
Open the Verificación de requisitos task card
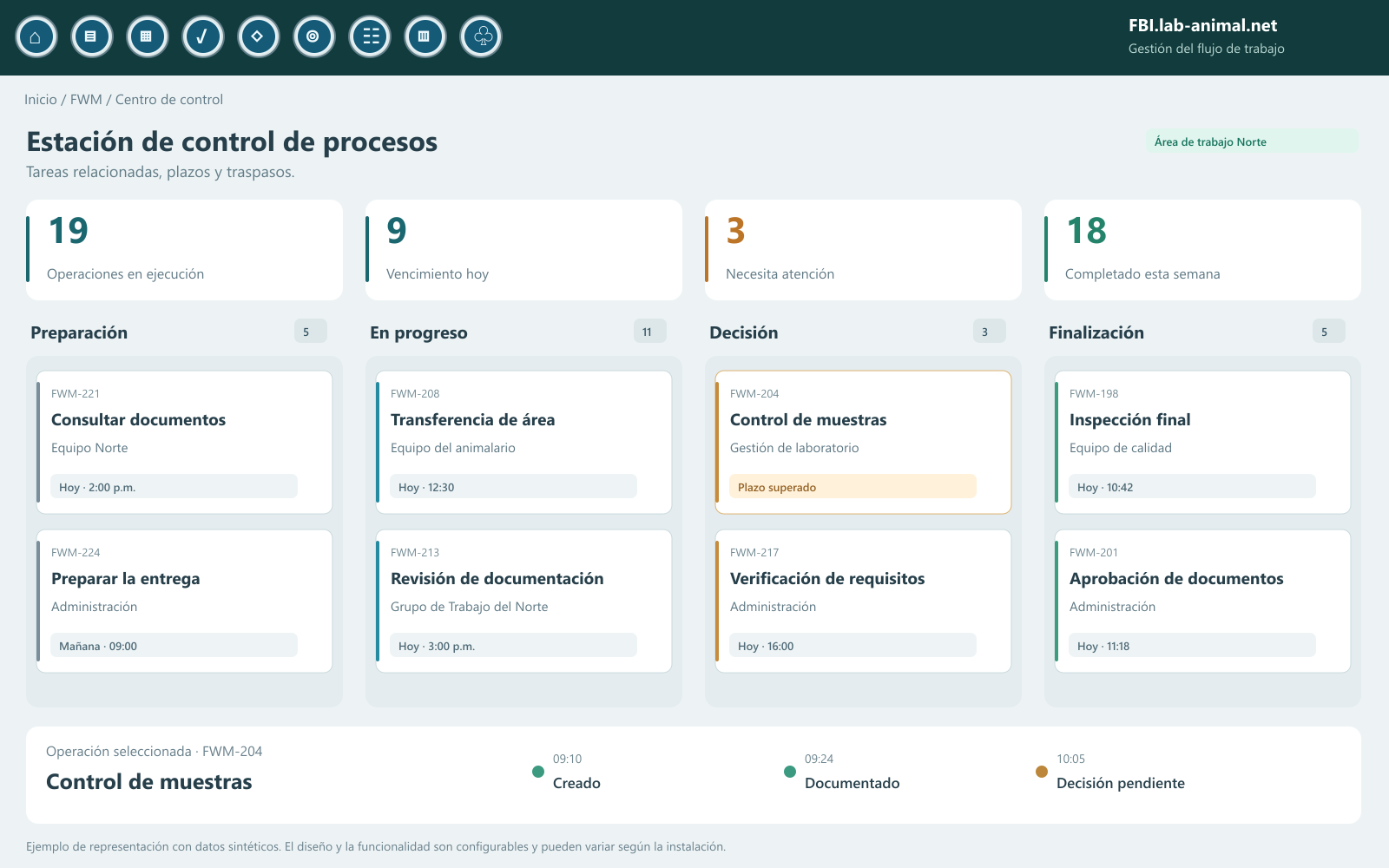click(863, 602)
